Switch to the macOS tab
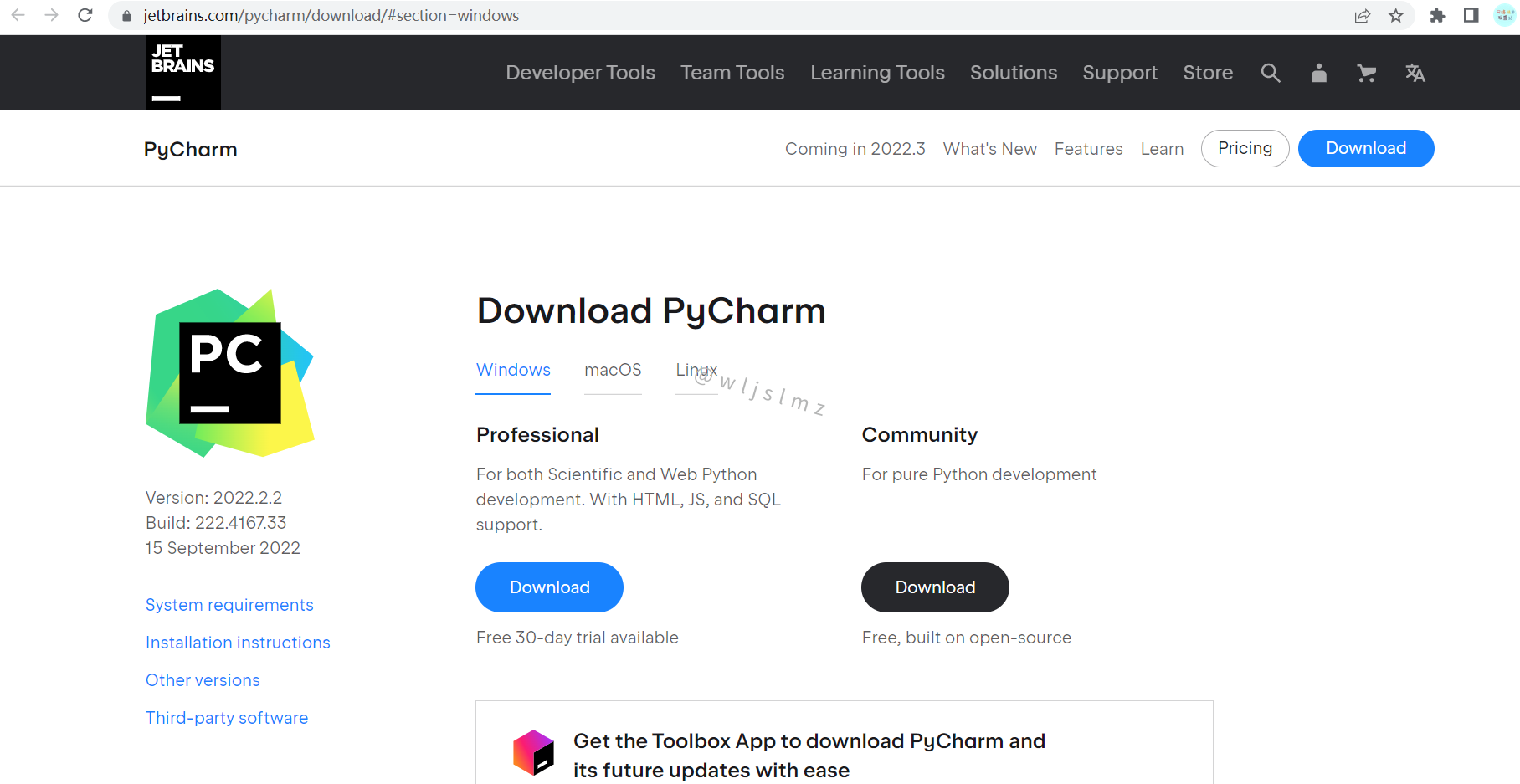Screen dimensions: 1520x784 point(613,370)
